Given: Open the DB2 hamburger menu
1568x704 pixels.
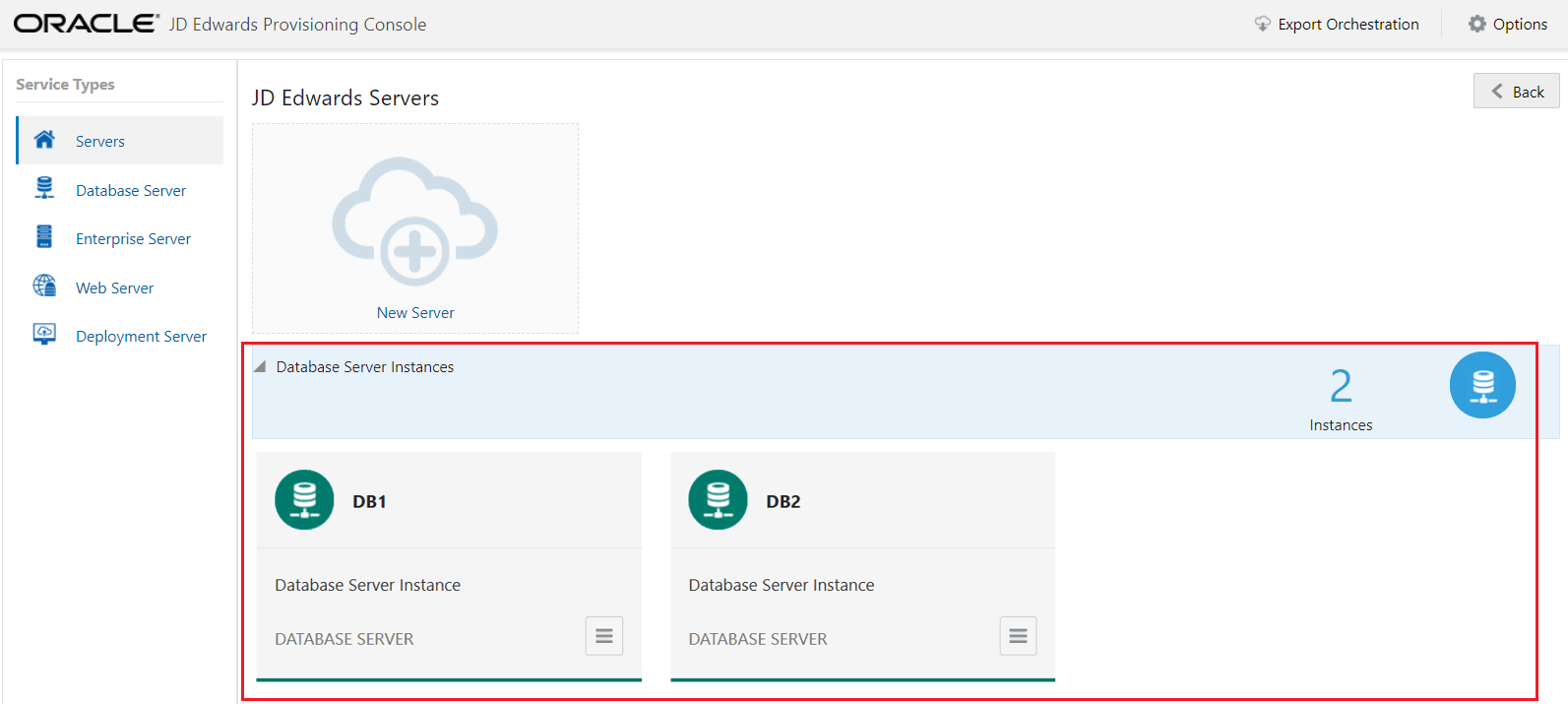Looking at the screenshot, I should (x=1018, y=636).
